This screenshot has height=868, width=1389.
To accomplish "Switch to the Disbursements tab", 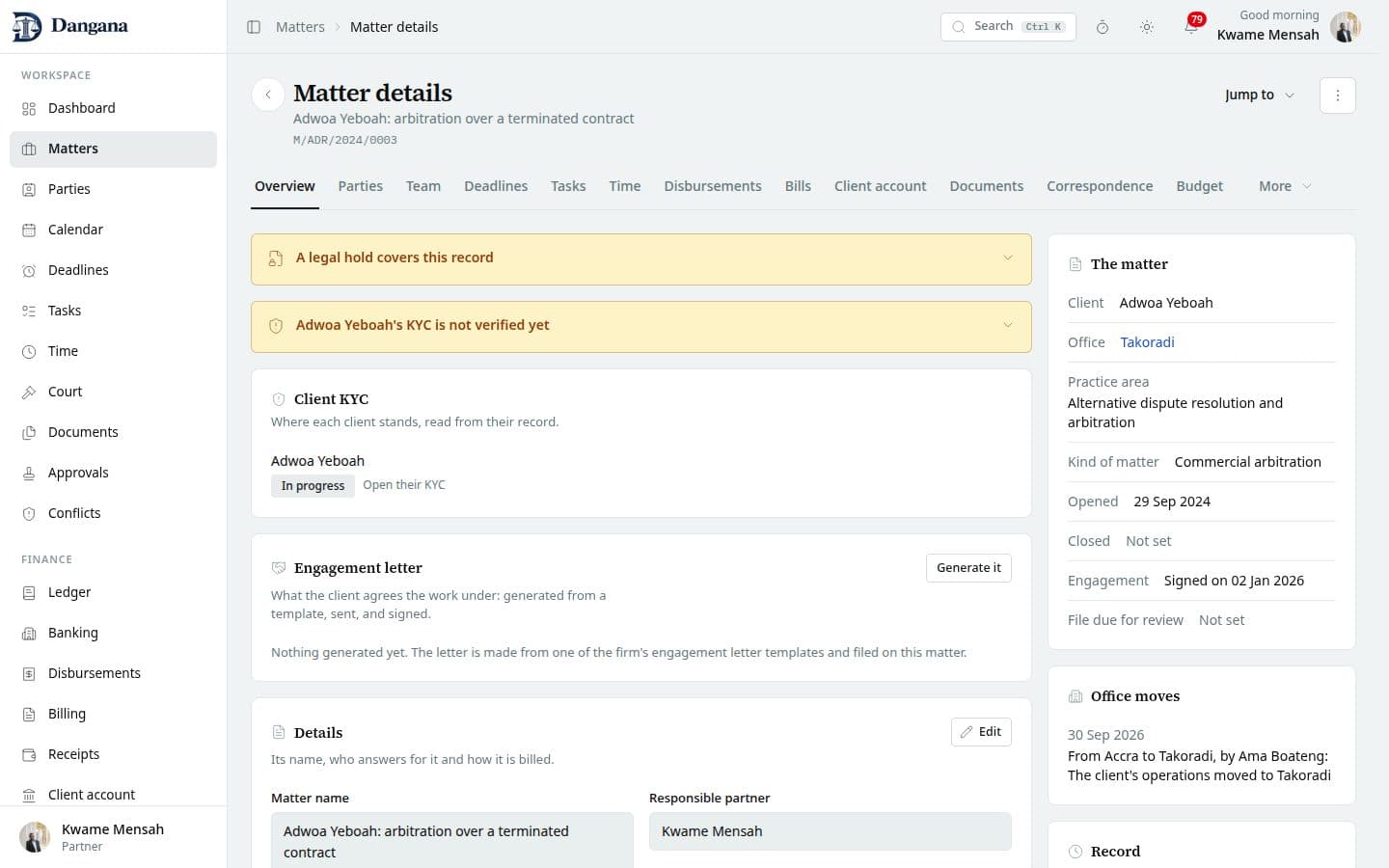I will 713,186.
